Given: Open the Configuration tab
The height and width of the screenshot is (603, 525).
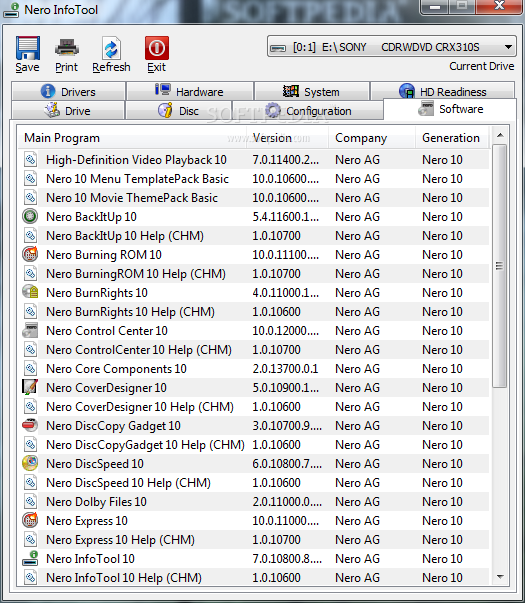Looking at the screenshot, I should tap(308, 111).
